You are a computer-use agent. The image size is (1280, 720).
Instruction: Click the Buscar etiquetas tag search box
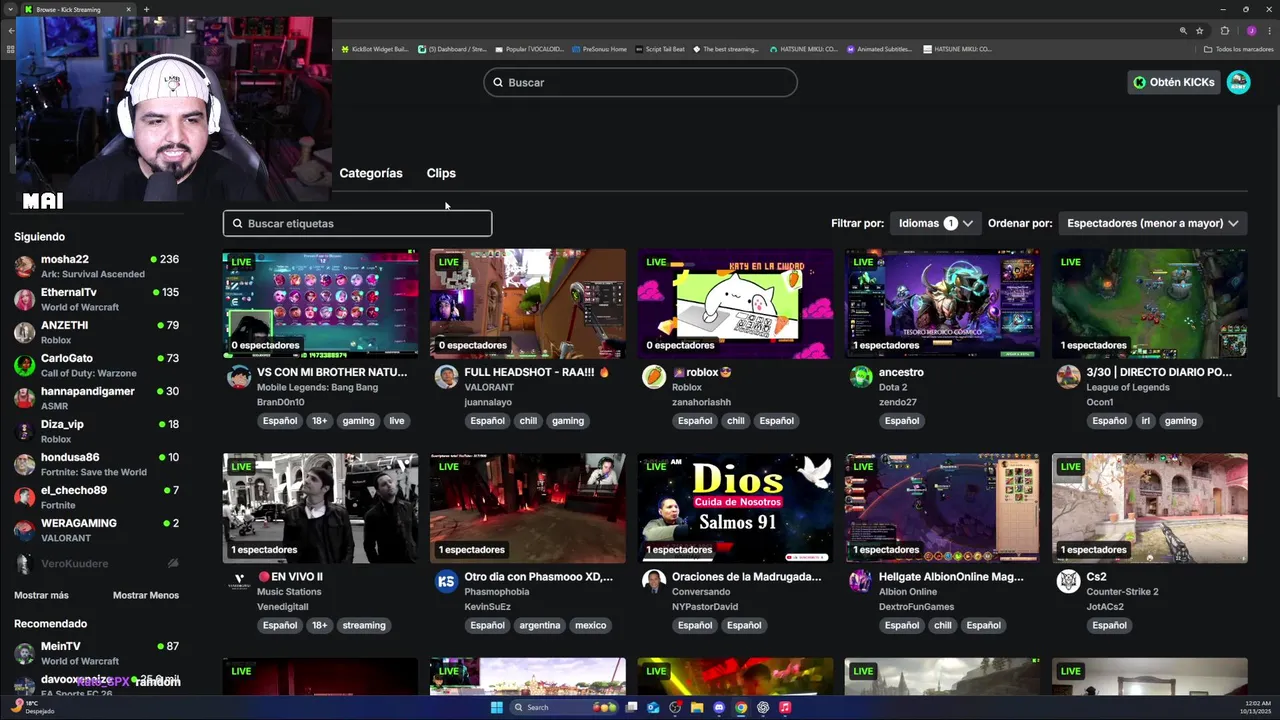(x=357, y=223)
